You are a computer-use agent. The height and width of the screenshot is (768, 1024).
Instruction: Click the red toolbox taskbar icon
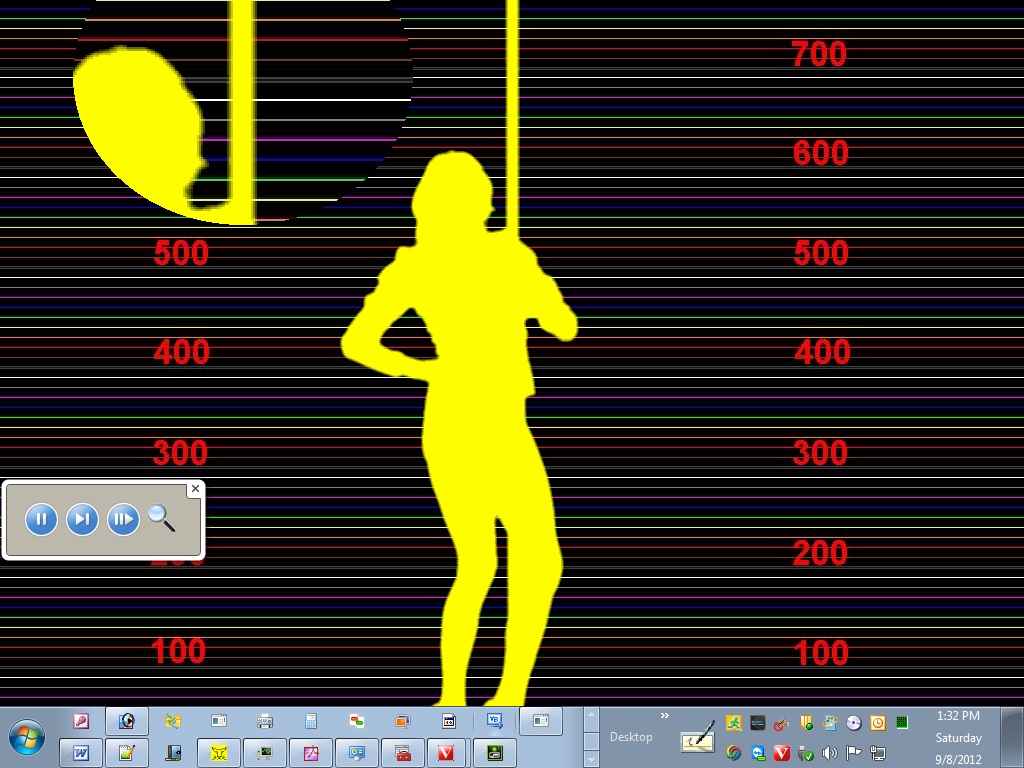point(402,753)
